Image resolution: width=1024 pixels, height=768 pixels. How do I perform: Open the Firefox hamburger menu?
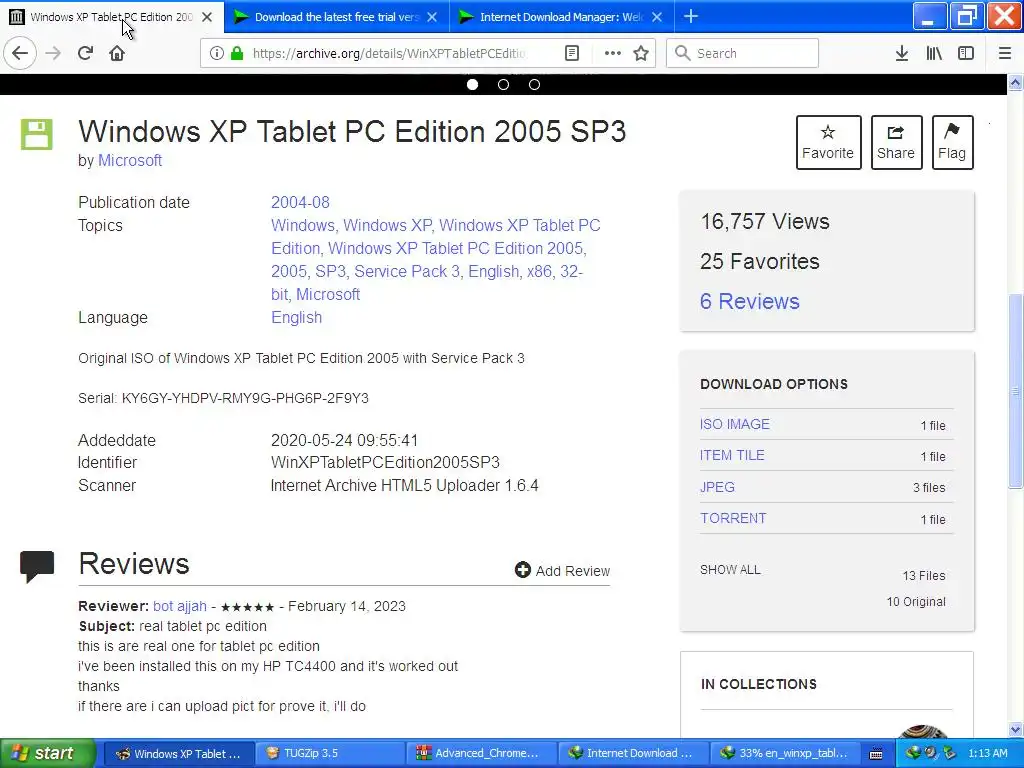click(1005, 53)
